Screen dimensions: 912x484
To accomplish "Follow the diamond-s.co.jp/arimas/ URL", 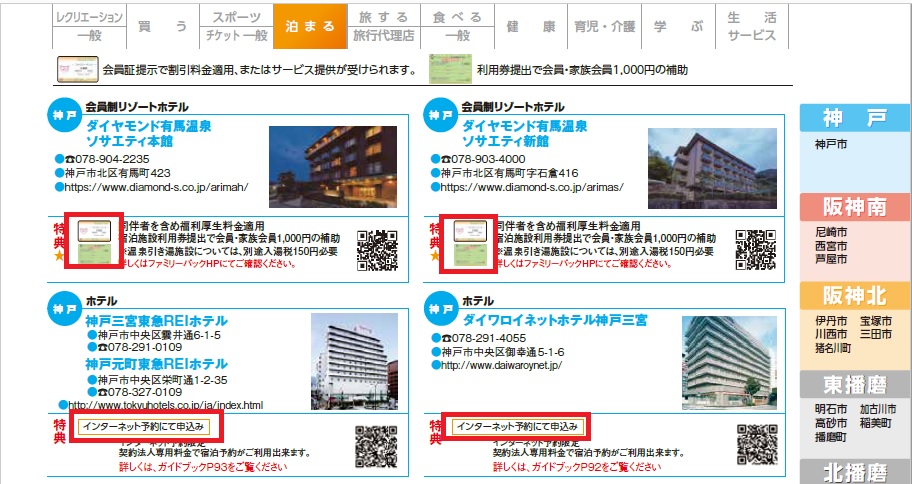I will pos(532,187).
